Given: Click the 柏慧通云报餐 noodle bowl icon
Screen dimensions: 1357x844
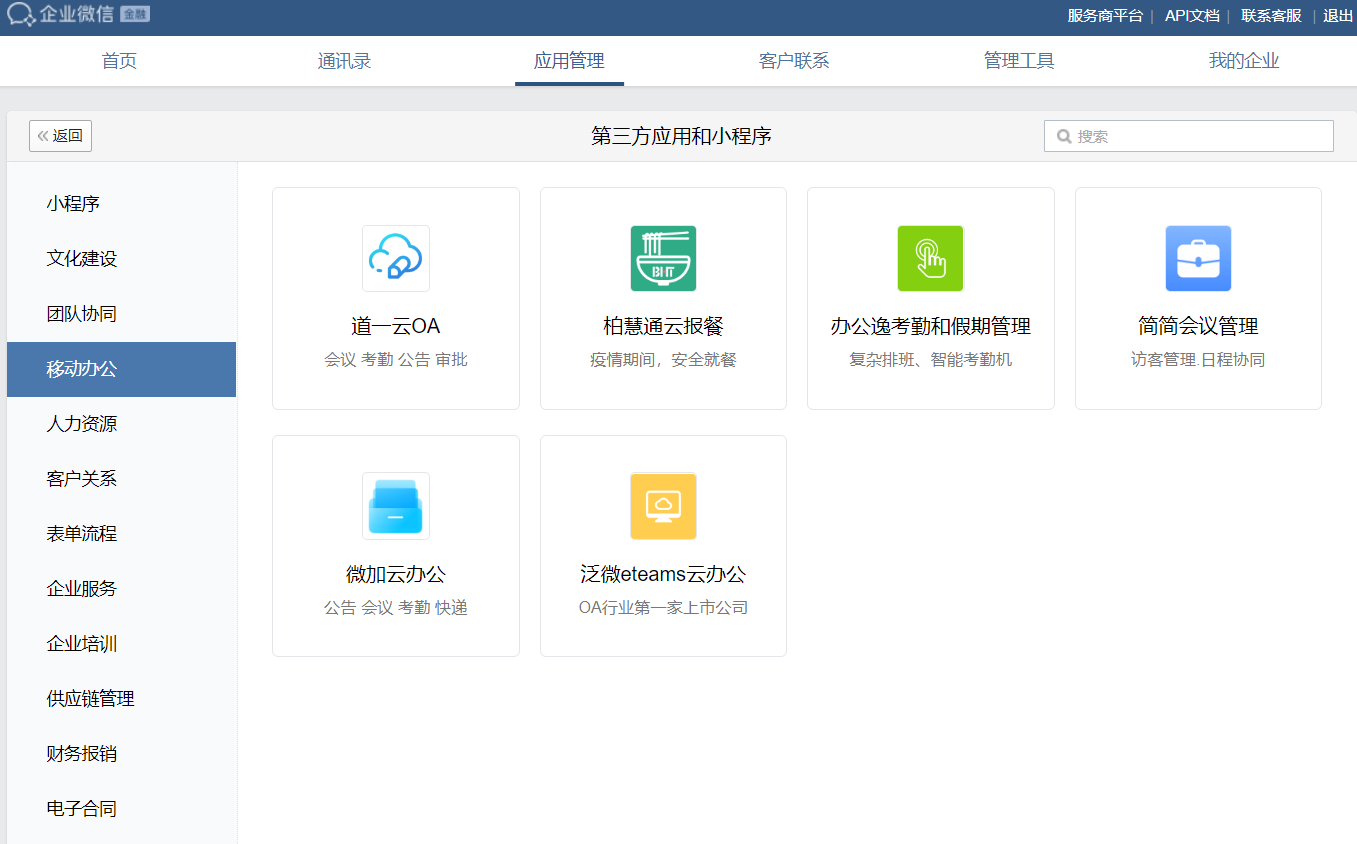Looking at the screenshot, I should point(663,258).
